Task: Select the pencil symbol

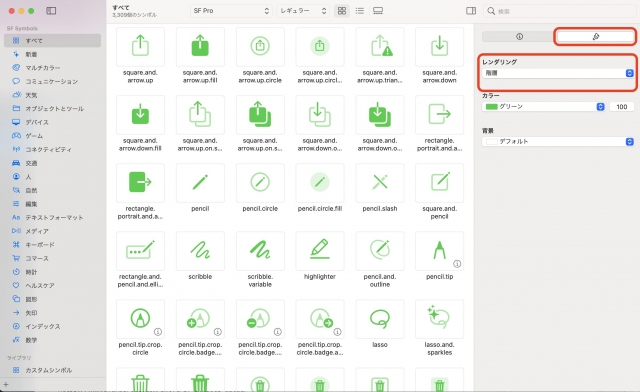Action: (x=200, y=183)
